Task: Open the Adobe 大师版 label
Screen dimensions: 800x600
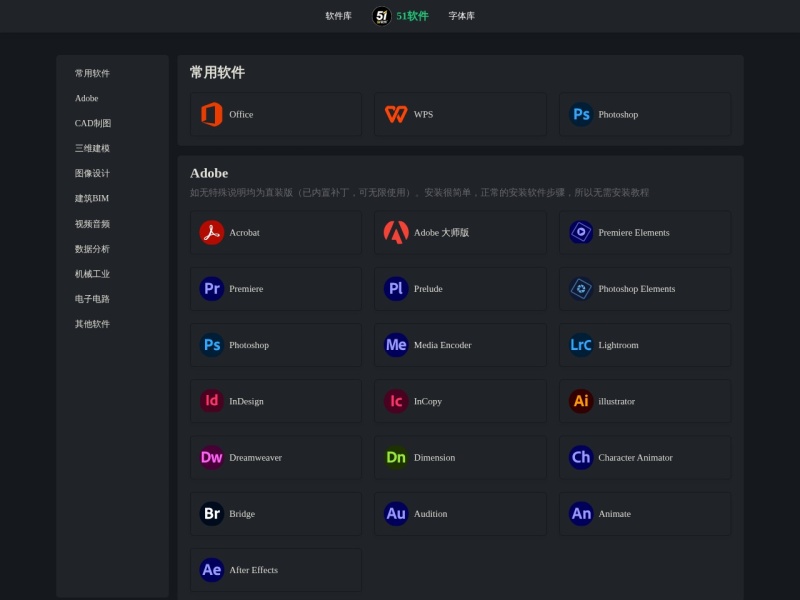Action: (x=441, y=233)
